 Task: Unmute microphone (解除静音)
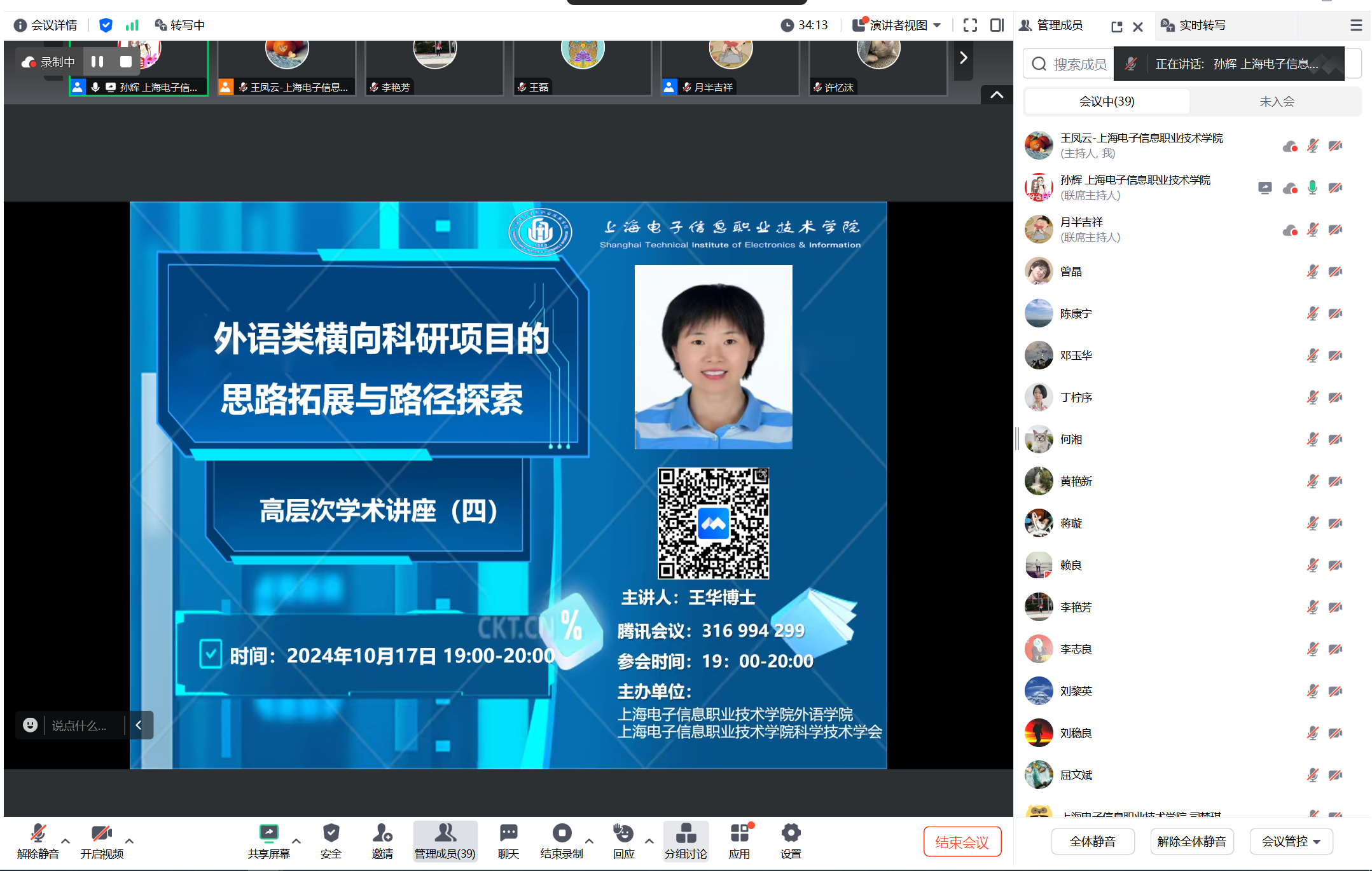coord(38,833)
